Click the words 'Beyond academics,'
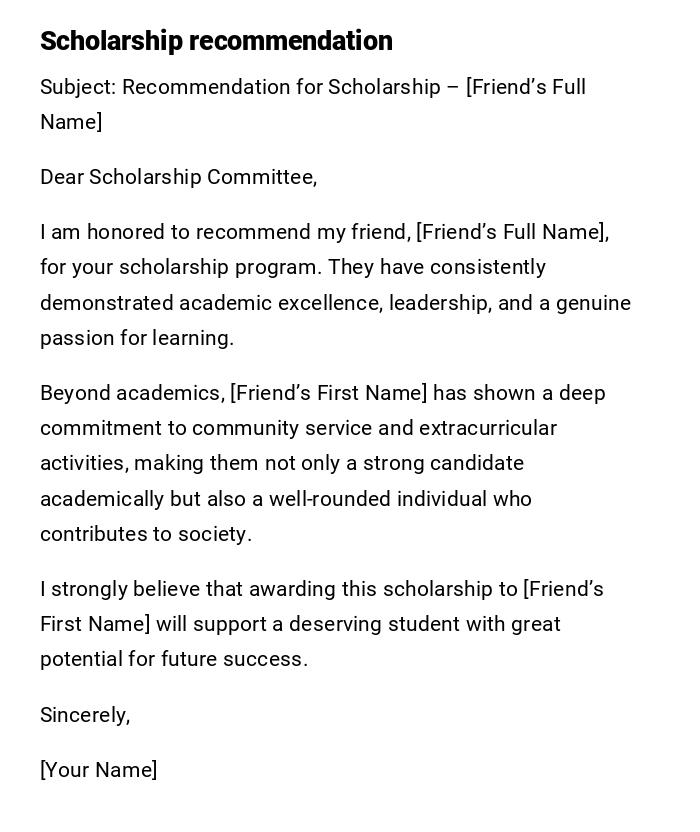 pyautogui.click(x=131, y=393)
